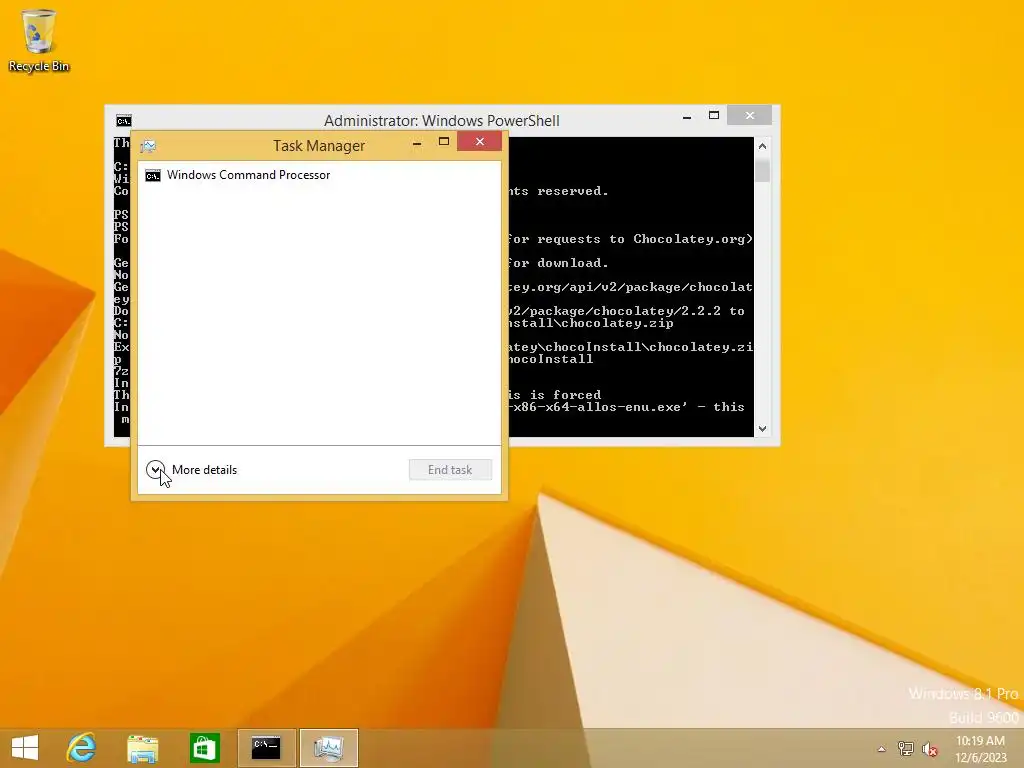
Task: Click Task Manager title bar icon
Action: (148, 146)
